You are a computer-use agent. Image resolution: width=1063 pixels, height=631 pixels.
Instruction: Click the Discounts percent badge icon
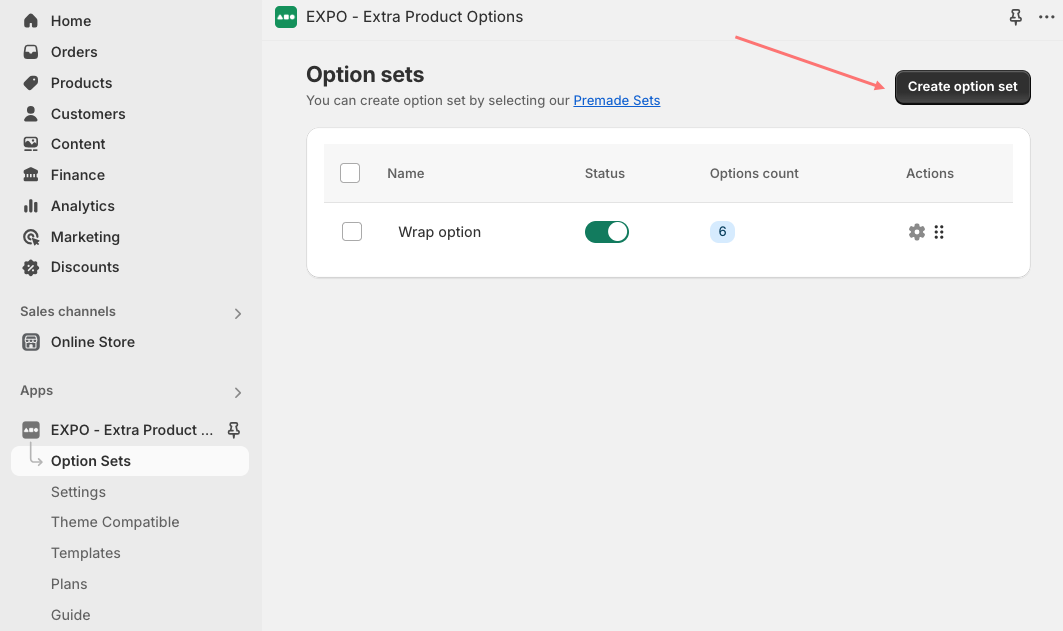coord(31,267)
